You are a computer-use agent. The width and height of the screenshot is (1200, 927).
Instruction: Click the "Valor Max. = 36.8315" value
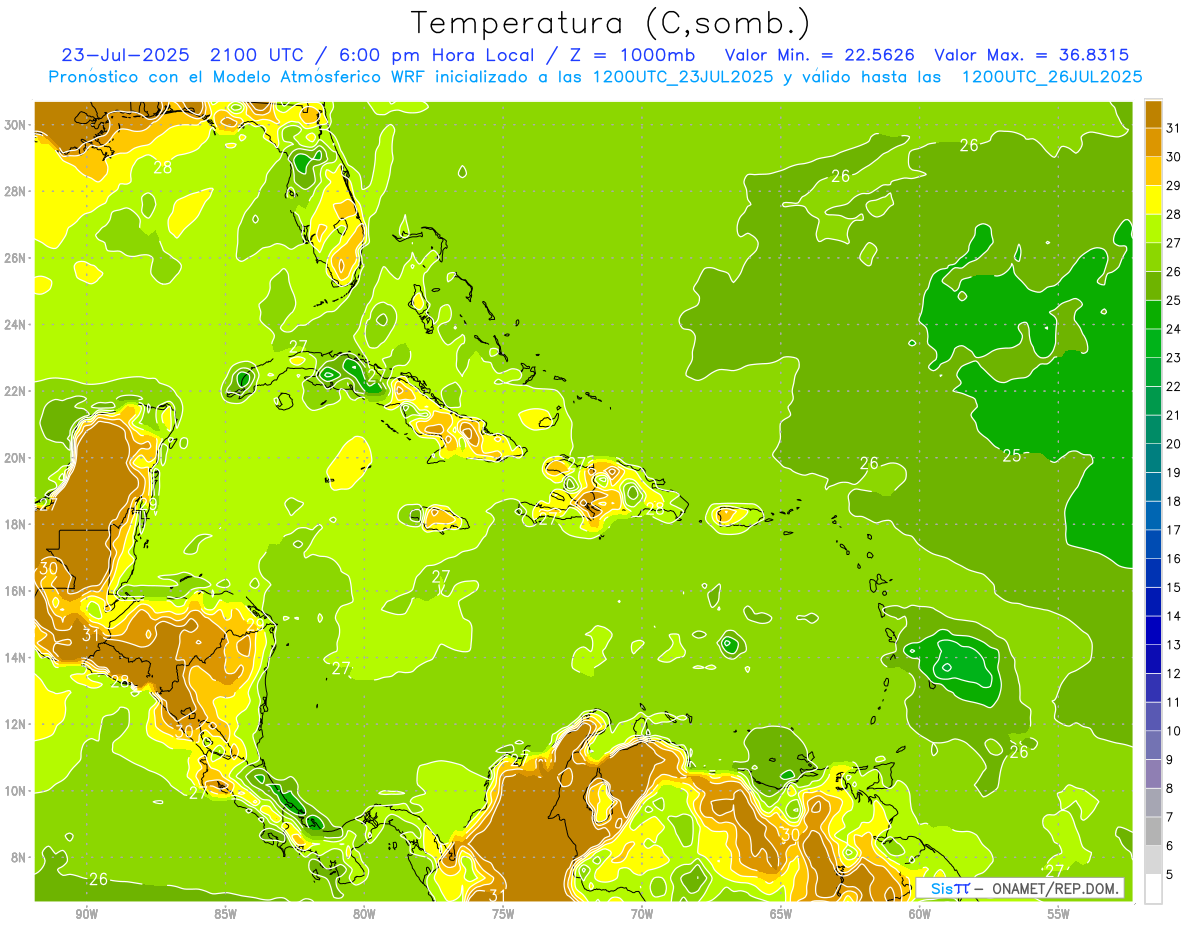tap(1031, 54)
